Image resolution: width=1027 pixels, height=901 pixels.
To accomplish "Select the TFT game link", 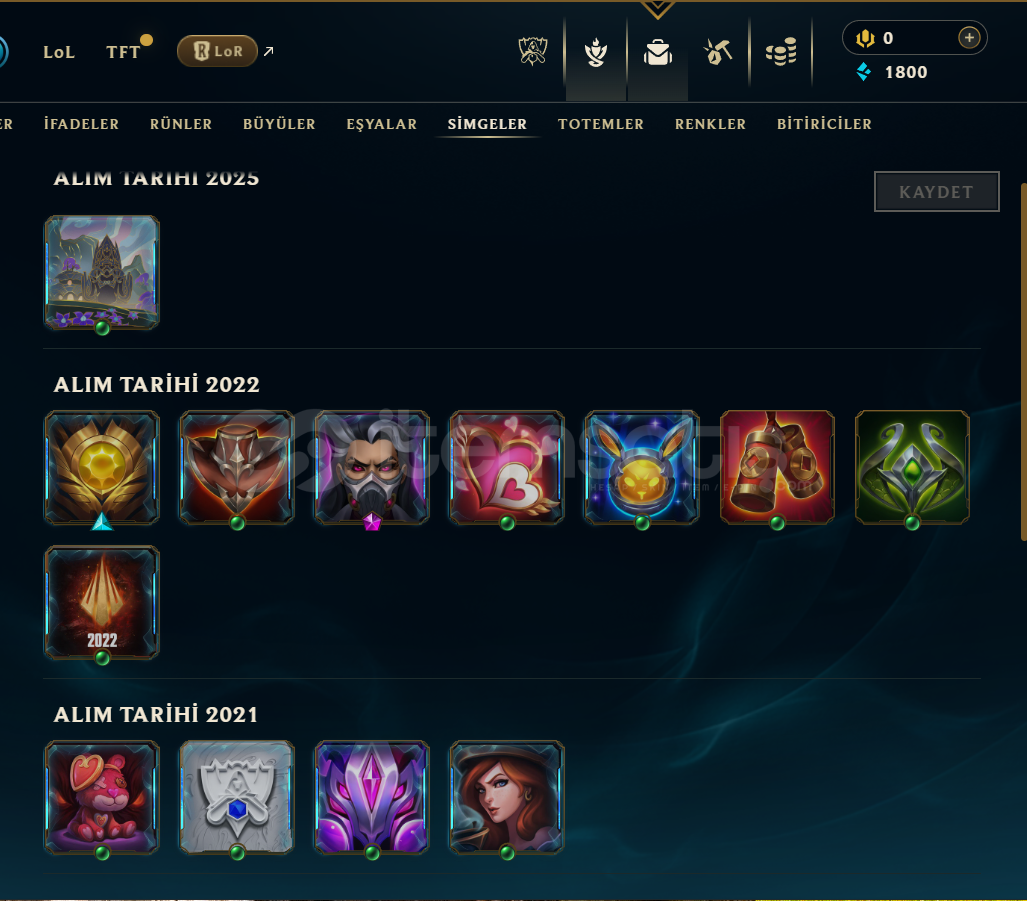I will click(123, 52).
